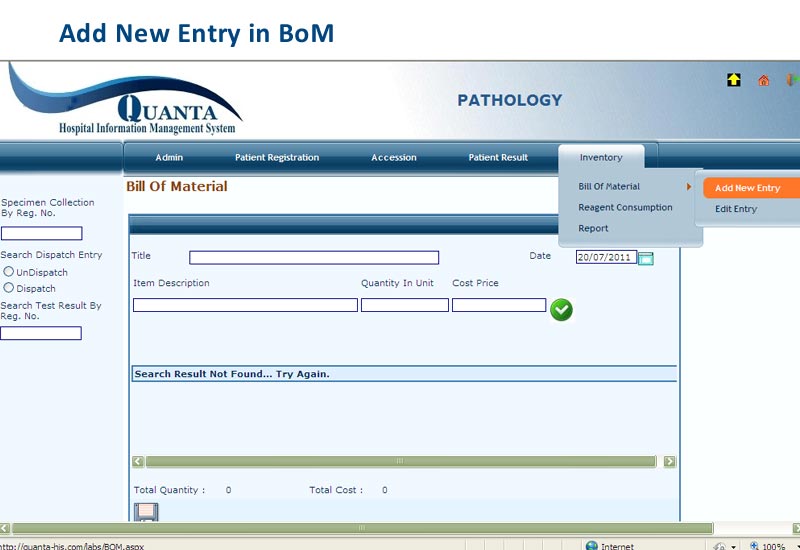The image size is (800, 550).
Task: Click the QUANTA Hospital Information Management System logo
Action: 126,100
